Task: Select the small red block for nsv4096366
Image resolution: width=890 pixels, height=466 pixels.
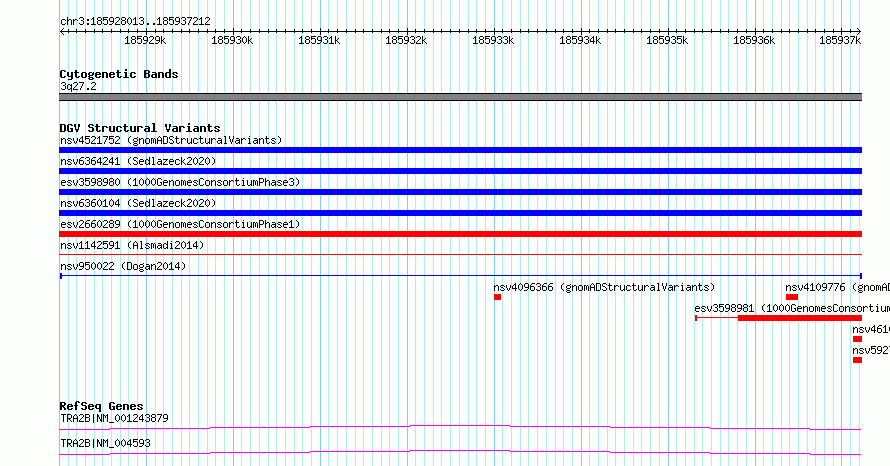Action: click(x=497, y=297)
